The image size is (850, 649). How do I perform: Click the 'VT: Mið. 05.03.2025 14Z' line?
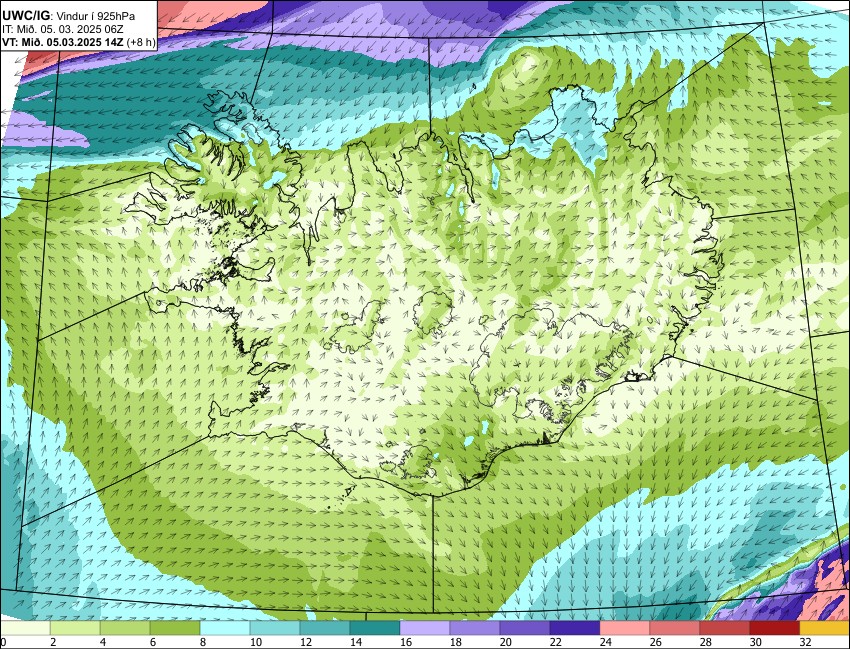tap(63, 42)
